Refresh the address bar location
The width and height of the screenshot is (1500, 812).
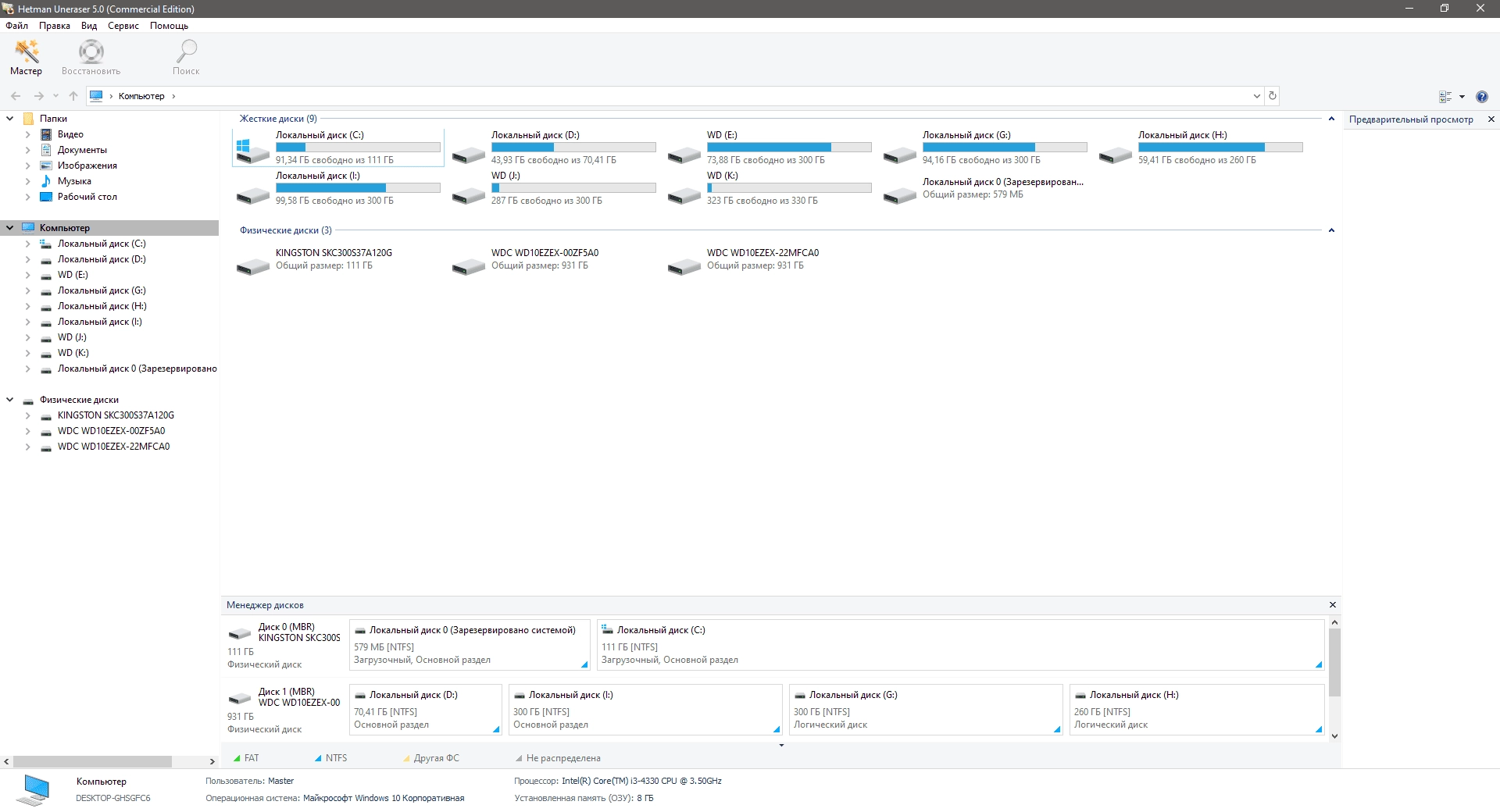[x=1273, y=96]
